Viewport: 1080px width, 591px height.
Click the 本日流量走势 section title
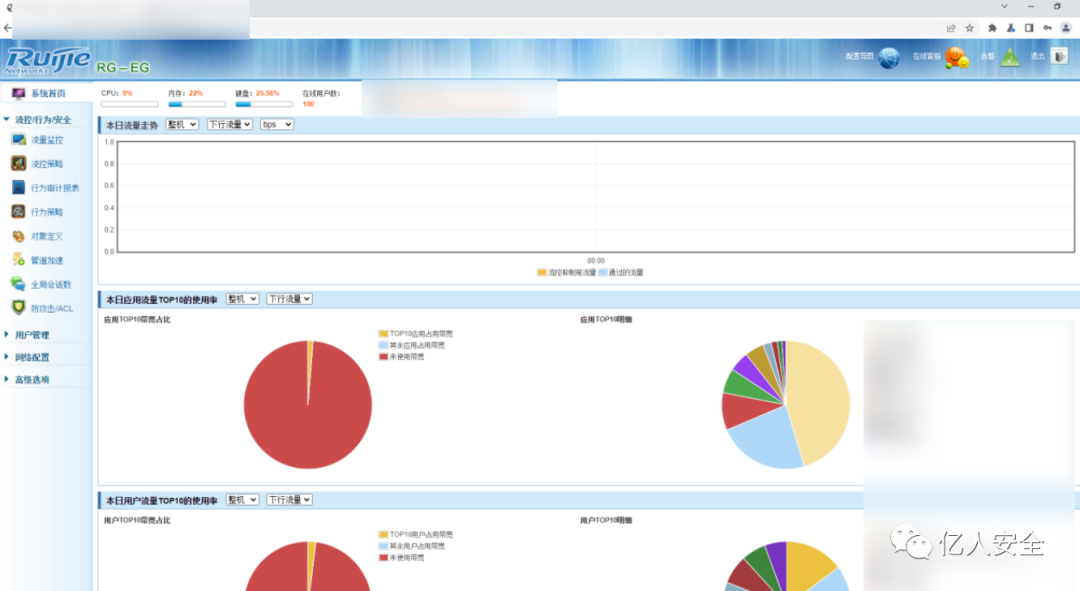pyautogui.click(x=132, y=125)
